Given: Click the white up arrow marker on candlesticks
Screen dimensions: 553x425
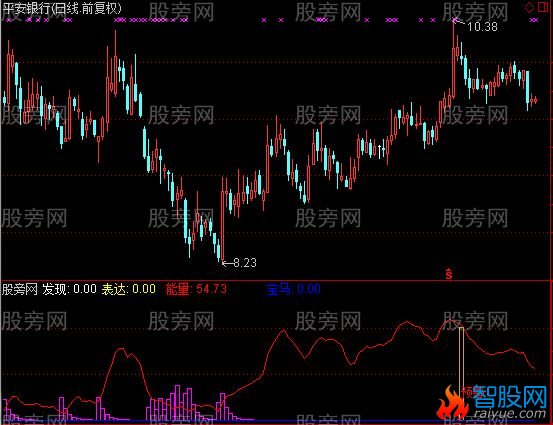Looking at the screenshot, I should coord(380,151).
